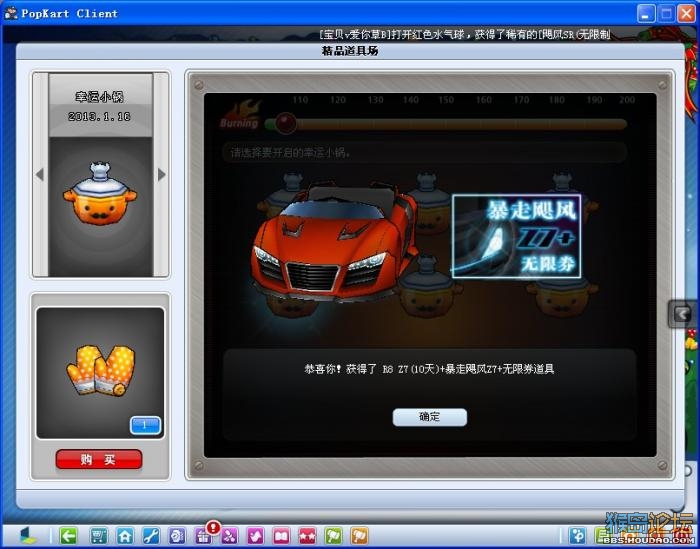Expand the side panel collapse arrow
The image size is (700, 549).
[x=682, y=314]
